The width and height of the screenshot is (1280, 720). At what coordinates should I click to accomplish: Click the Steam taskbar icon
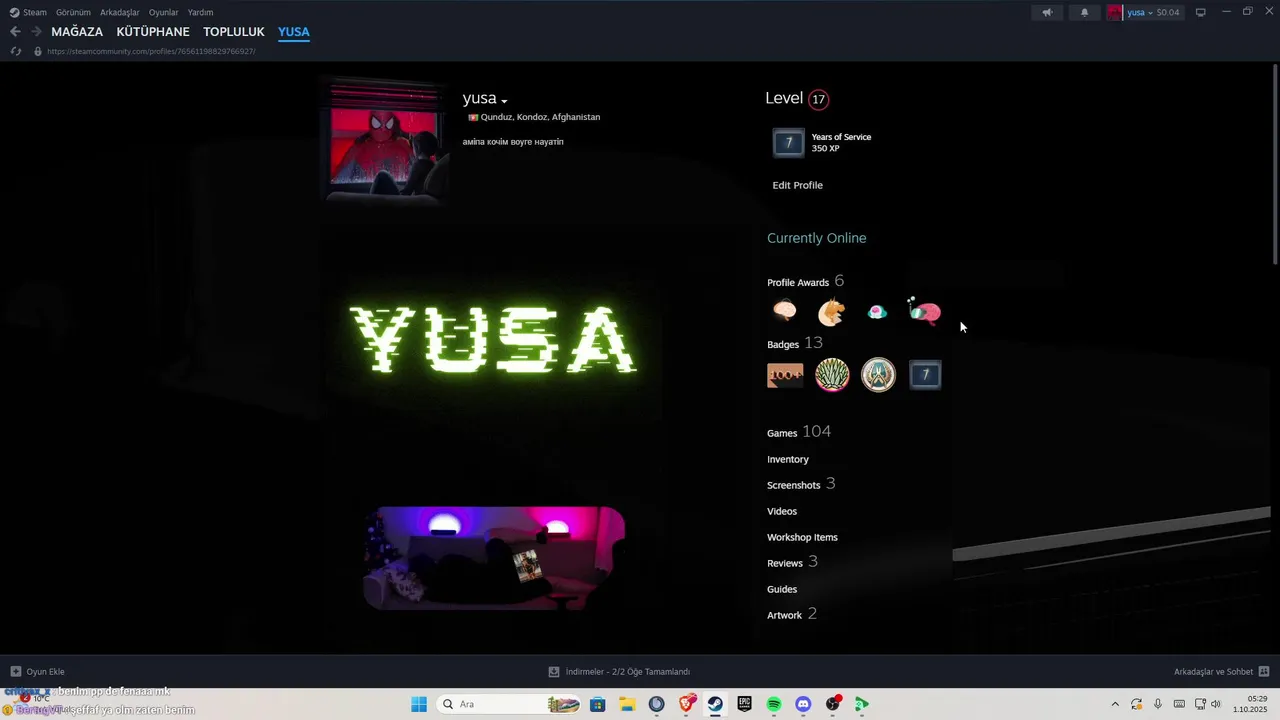coord(716,704)
